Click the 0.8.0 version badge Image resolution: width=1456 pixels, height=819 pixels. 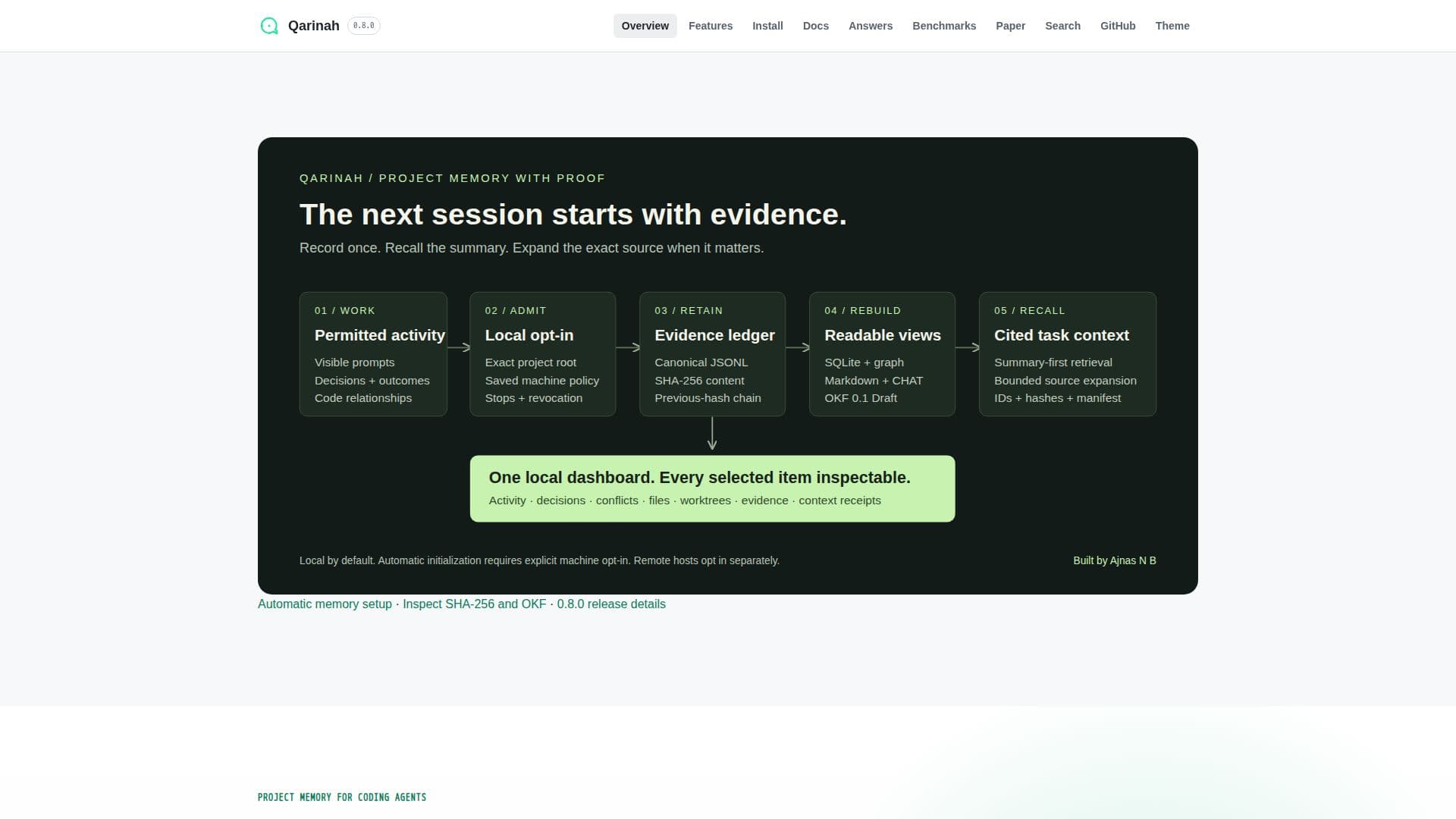pos(364,26)
